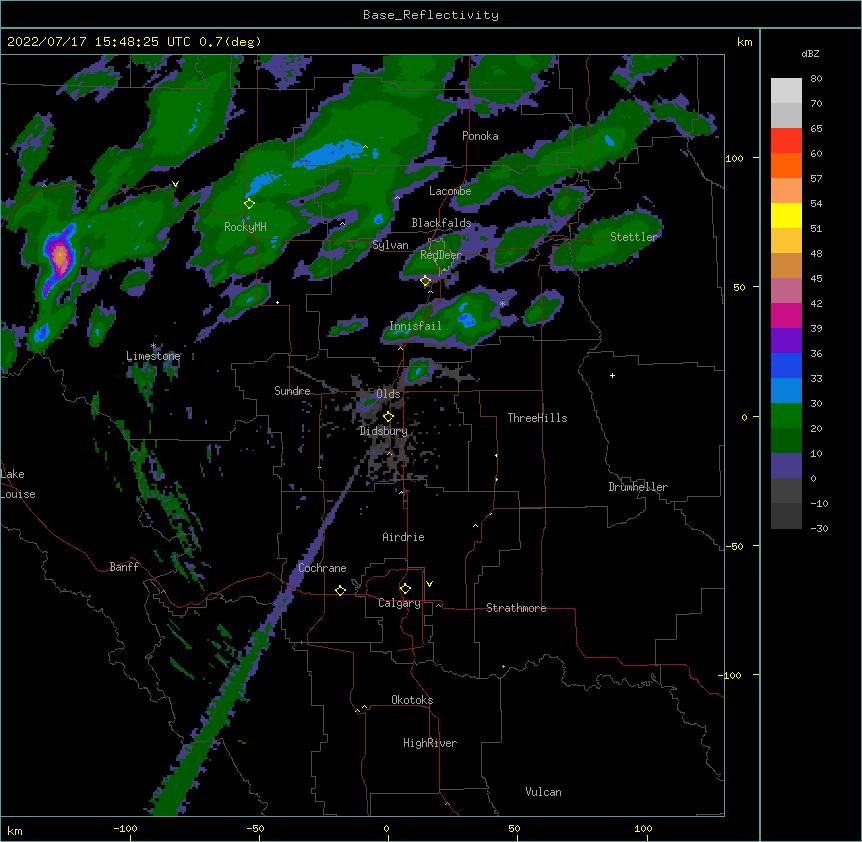Click the yellow diamond marker above RockyMH
The image size is (862, 842).
tap(249, 204)
